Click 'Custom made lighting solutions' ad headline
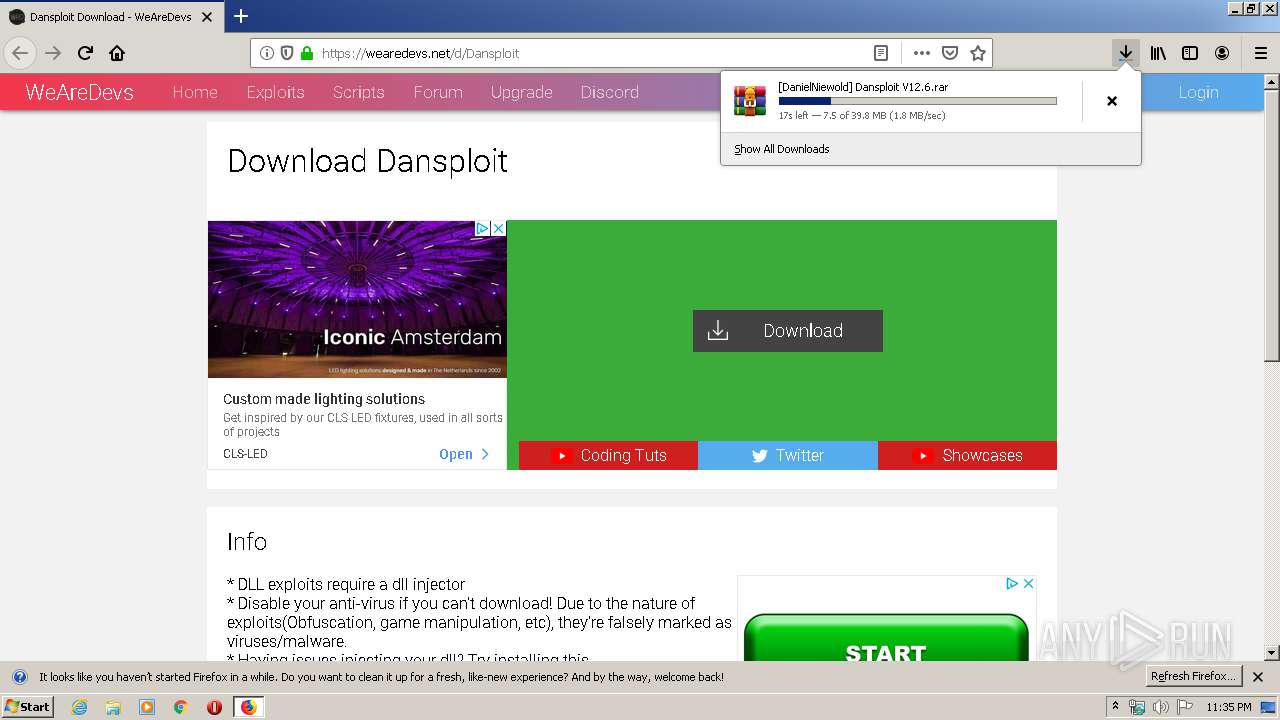 324,399
